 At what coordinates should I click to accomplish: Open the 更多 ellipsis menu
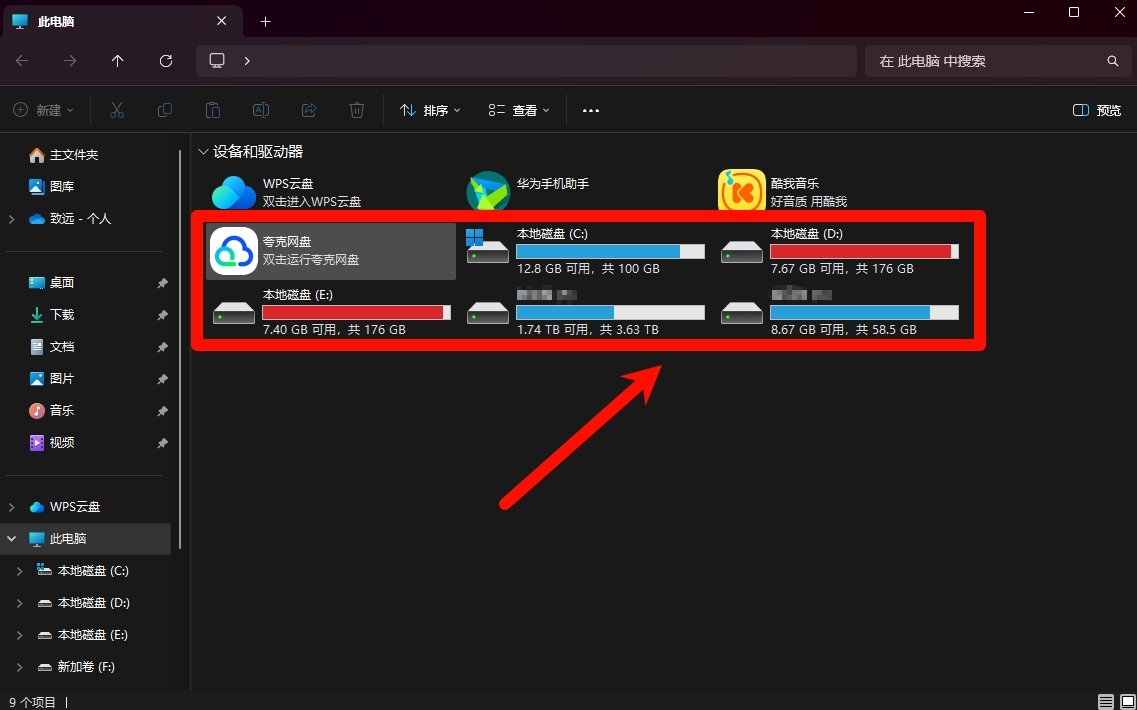[590, 110]
